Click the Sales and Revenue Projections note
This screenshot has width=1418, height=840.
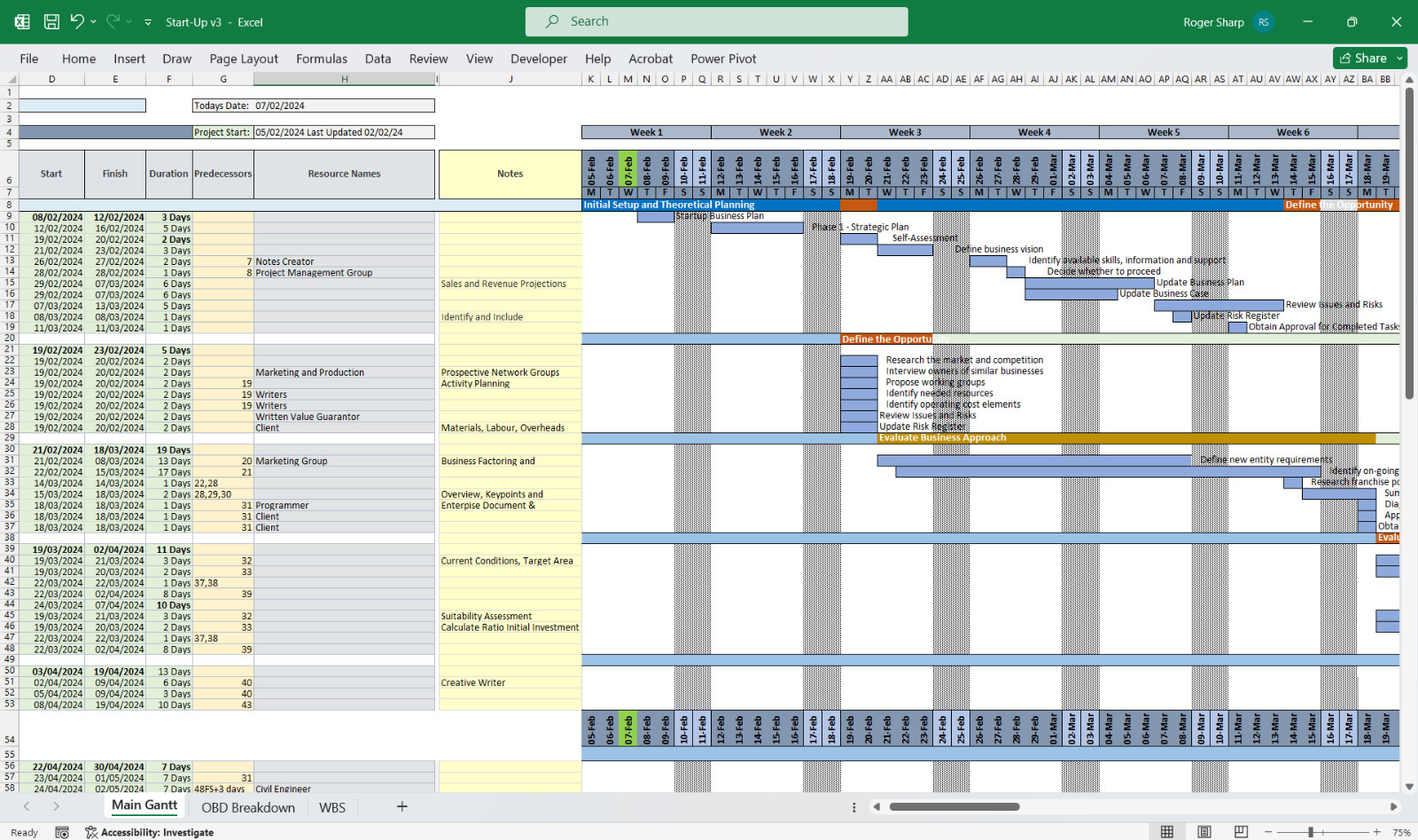point(510,284)
